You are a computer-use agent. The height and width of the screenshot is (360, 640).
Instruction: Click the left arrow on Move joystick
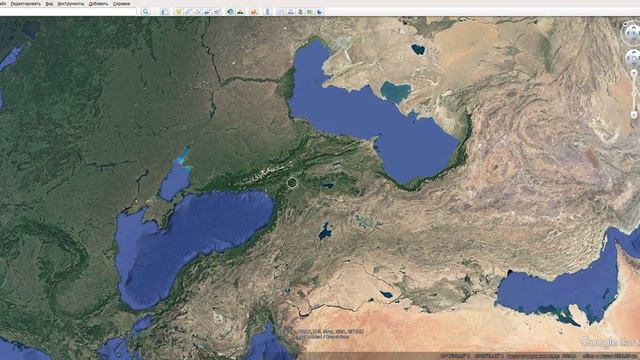pyautogui.click(x=628, y=58)
